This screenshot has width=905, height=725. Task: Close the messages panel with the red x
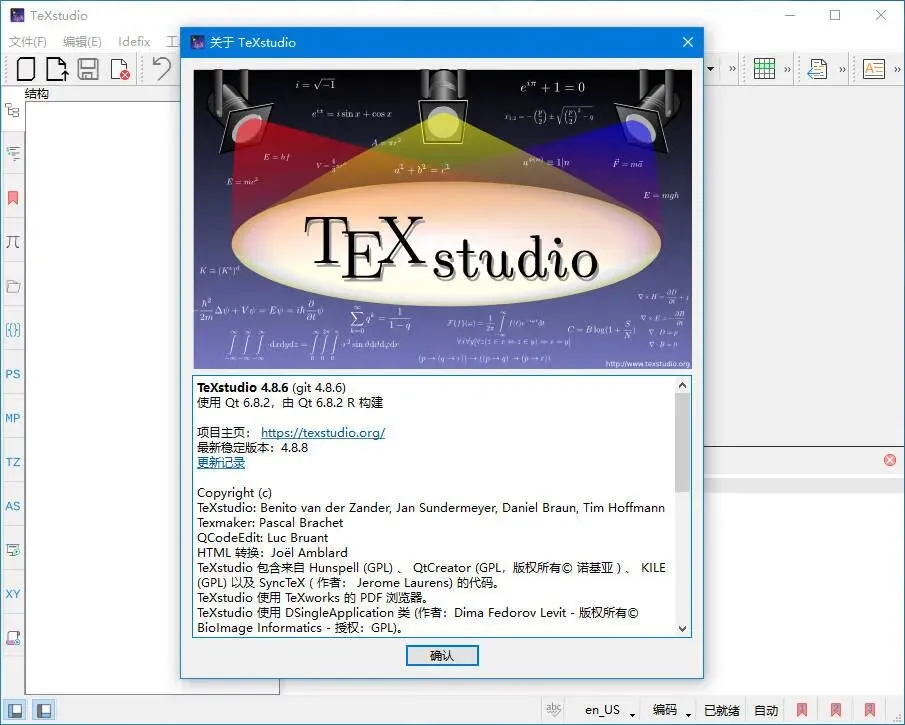(890, 460)
